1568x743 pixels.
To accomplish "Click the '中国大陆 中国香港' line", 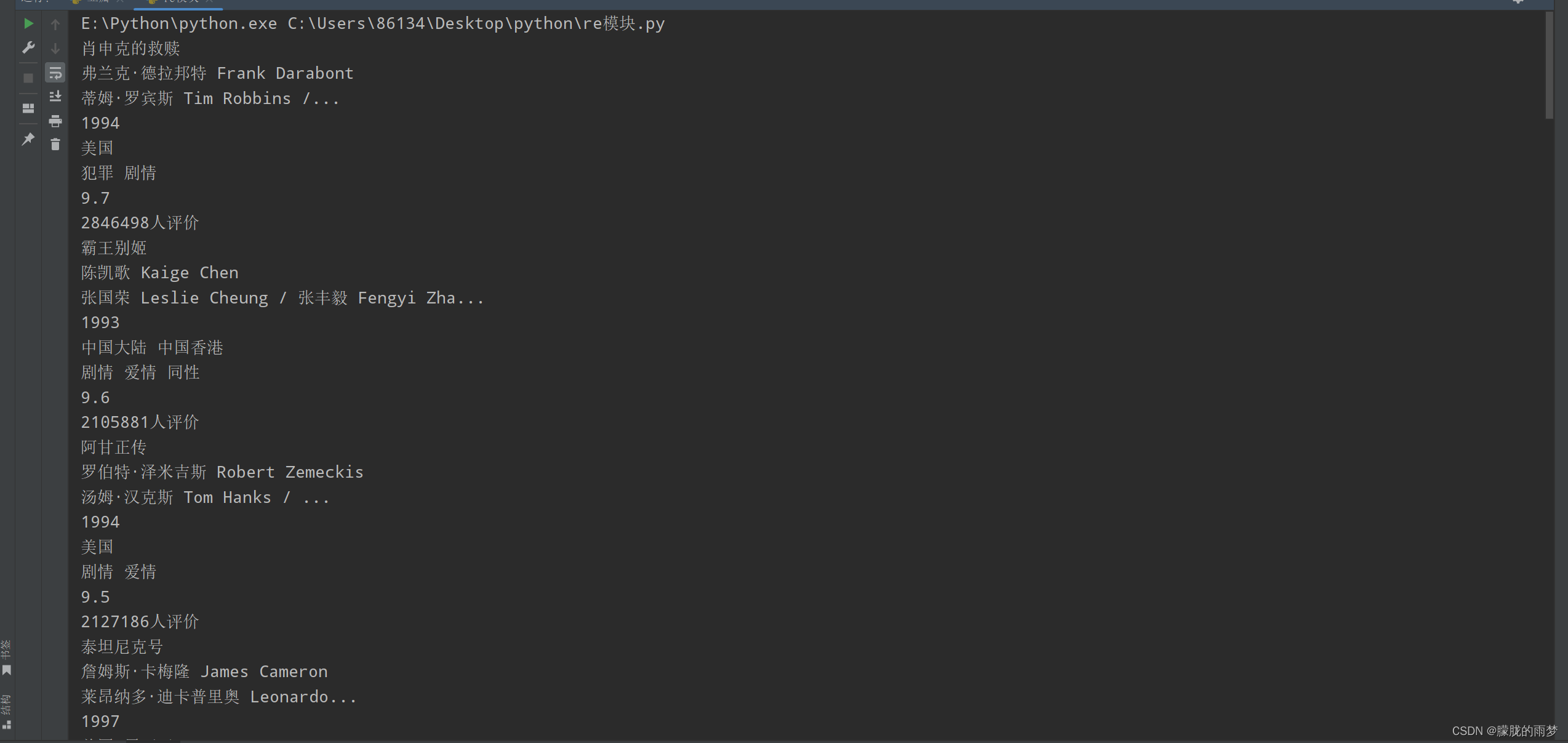I will click(x=152, y=348).
